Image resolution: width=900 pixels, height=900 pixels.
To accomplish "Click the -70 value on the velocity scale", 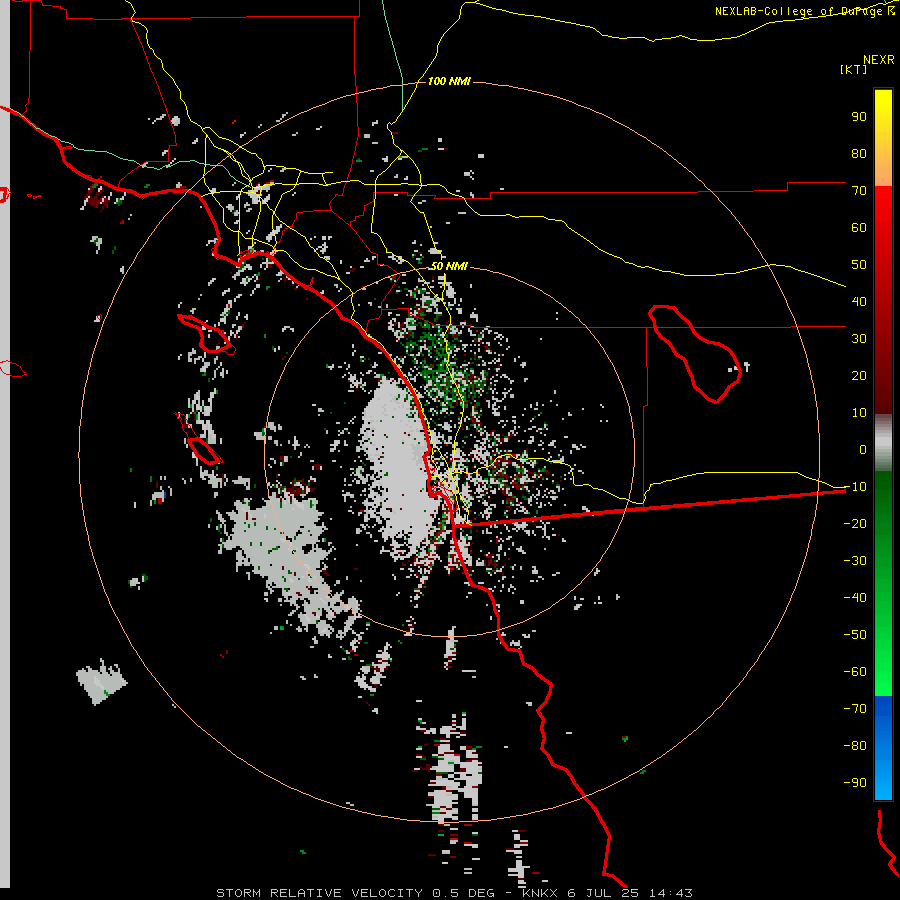I will (855, 709).
